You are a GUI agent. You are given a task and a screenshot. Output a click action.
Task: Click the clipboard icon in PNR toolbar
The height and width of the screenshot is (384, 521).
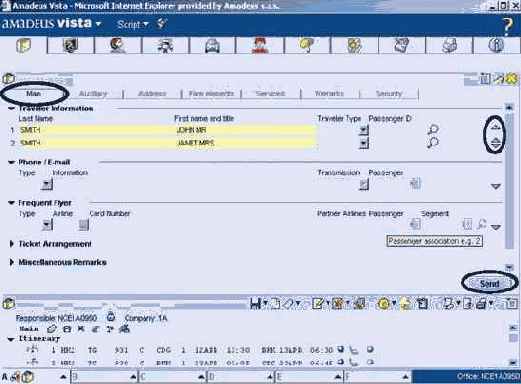coord(423,304)
